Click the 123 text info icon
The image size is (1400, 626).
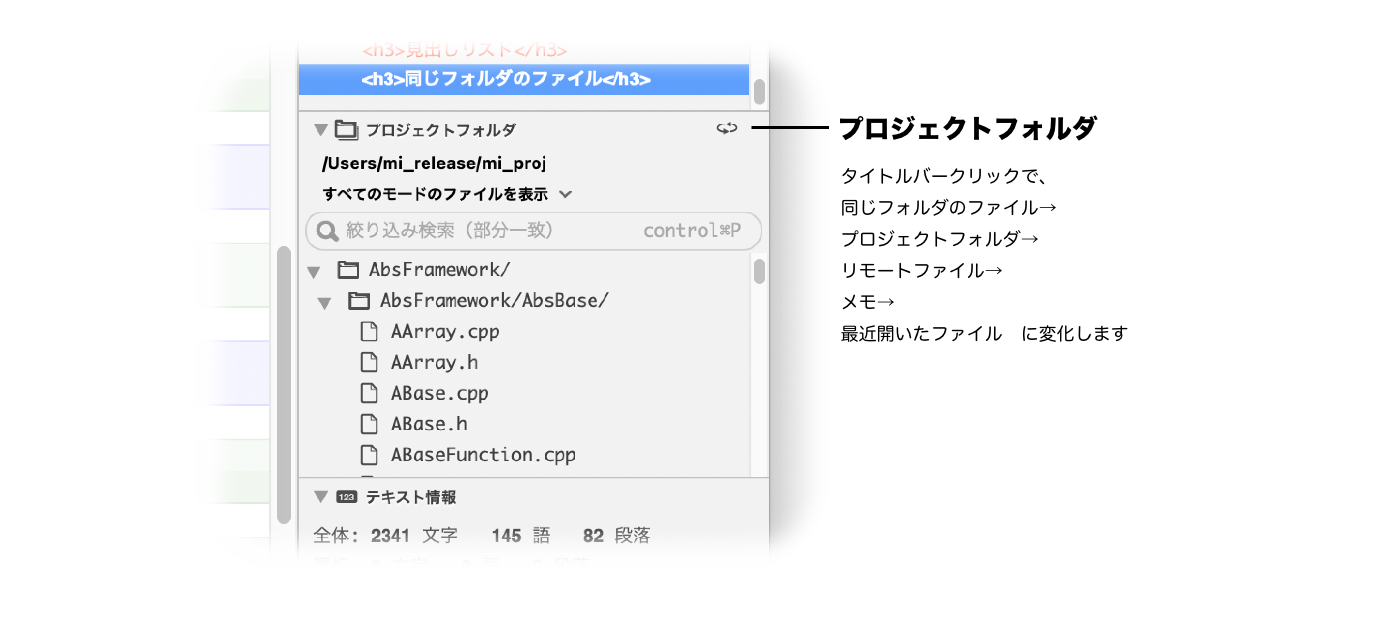[x=346, y=497]
